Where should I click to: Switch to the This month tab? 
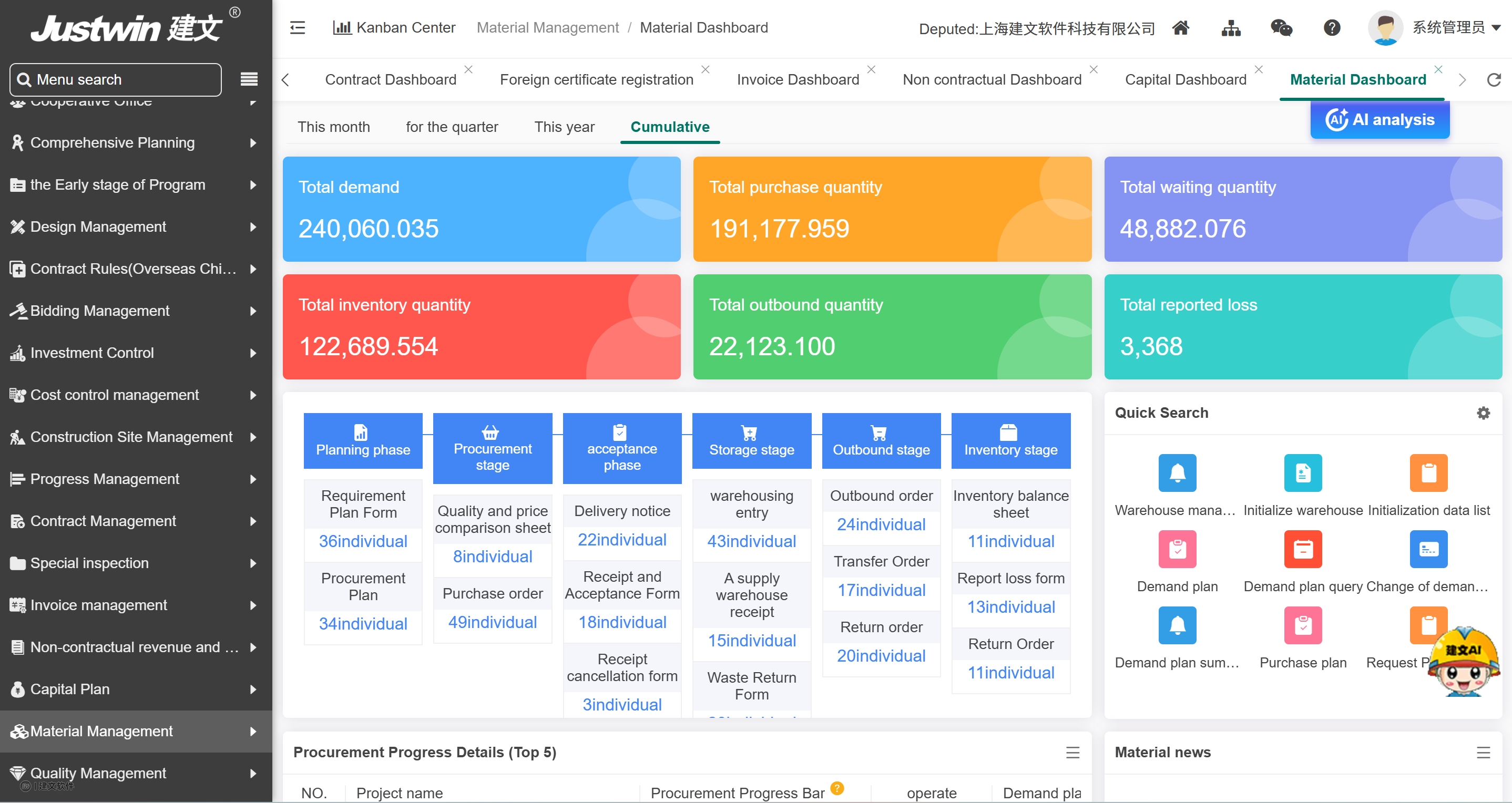point(333,127)
